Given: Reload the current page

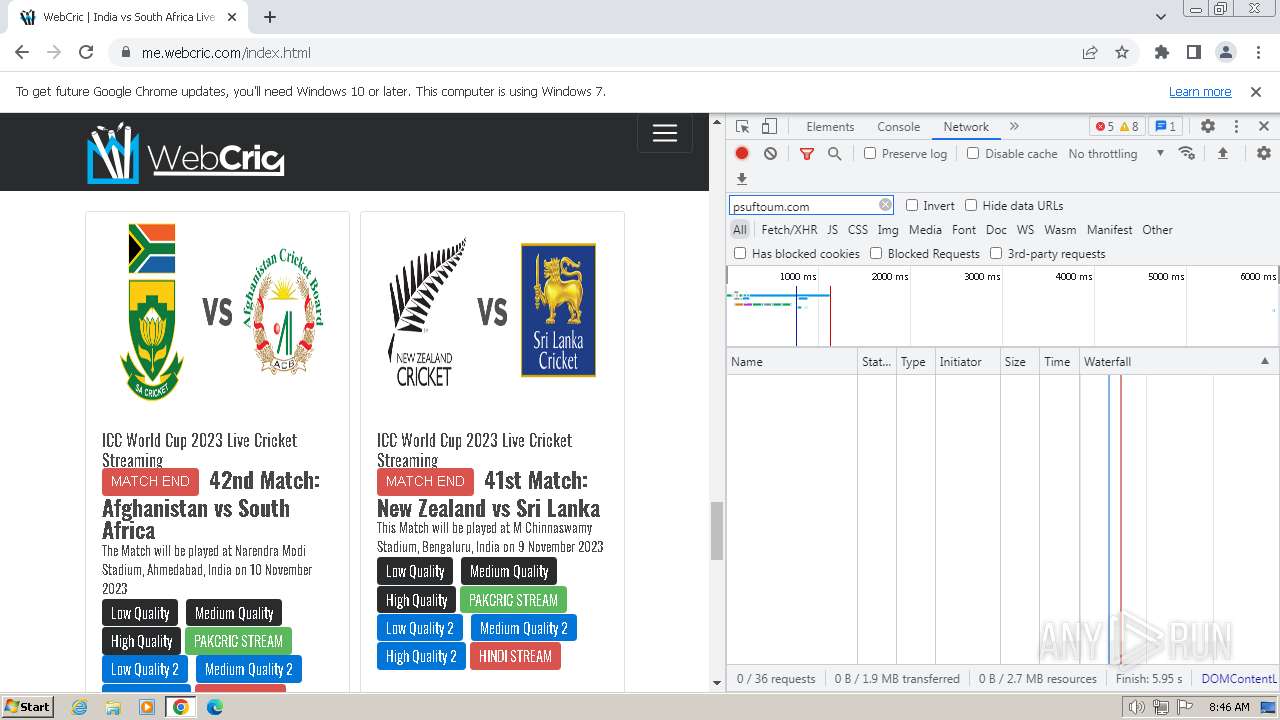Looking at the screenshot, I should (x=86, y=53).
